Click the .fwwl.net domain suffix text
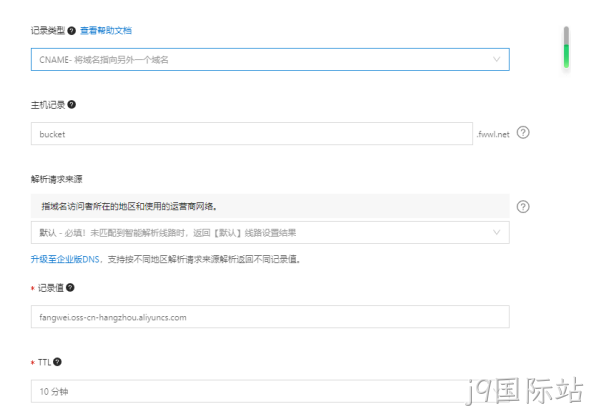This screenshot has width=599, height=416. point(493,134)
